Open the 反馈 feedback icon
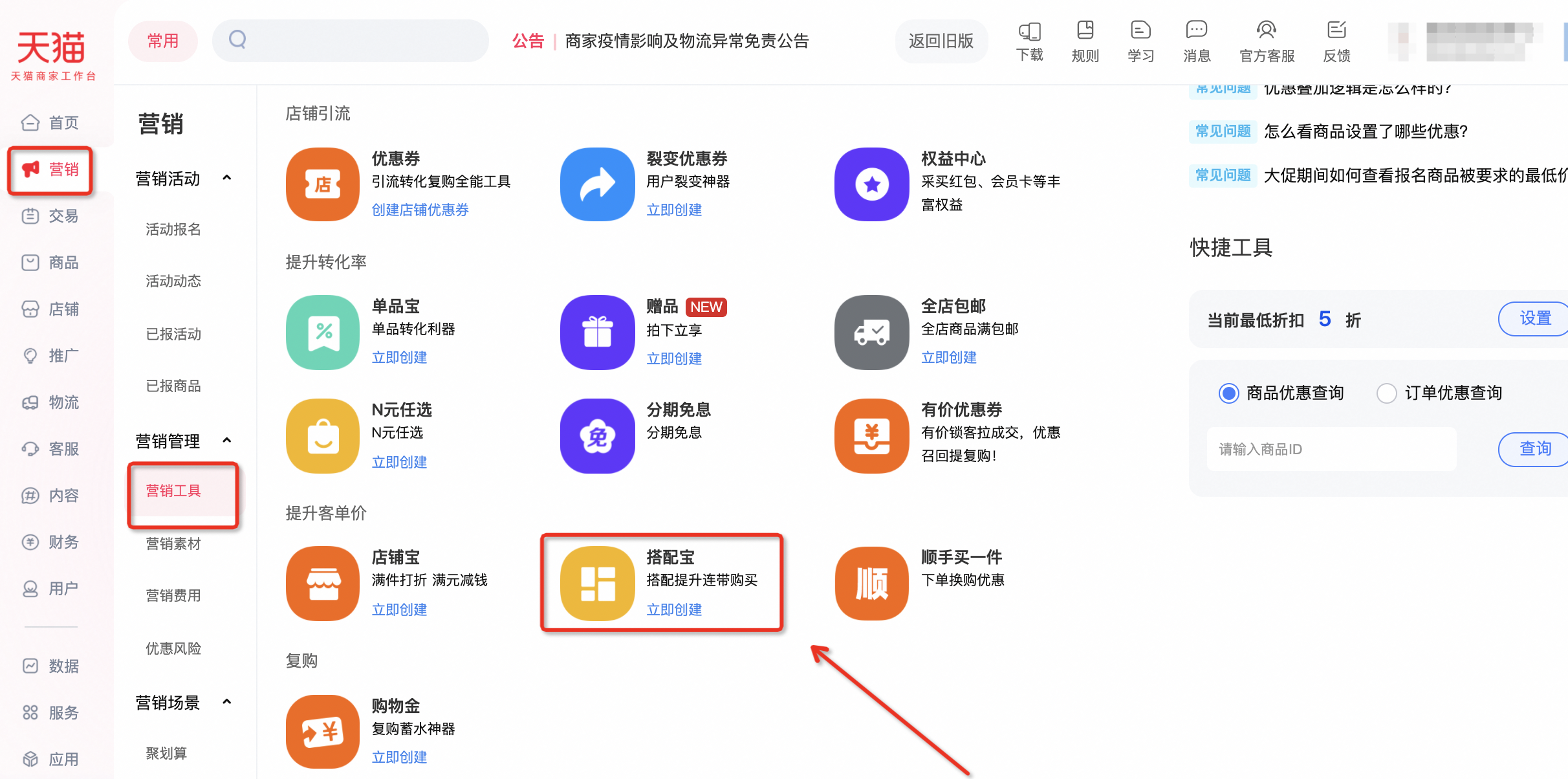 point(1336,30)
